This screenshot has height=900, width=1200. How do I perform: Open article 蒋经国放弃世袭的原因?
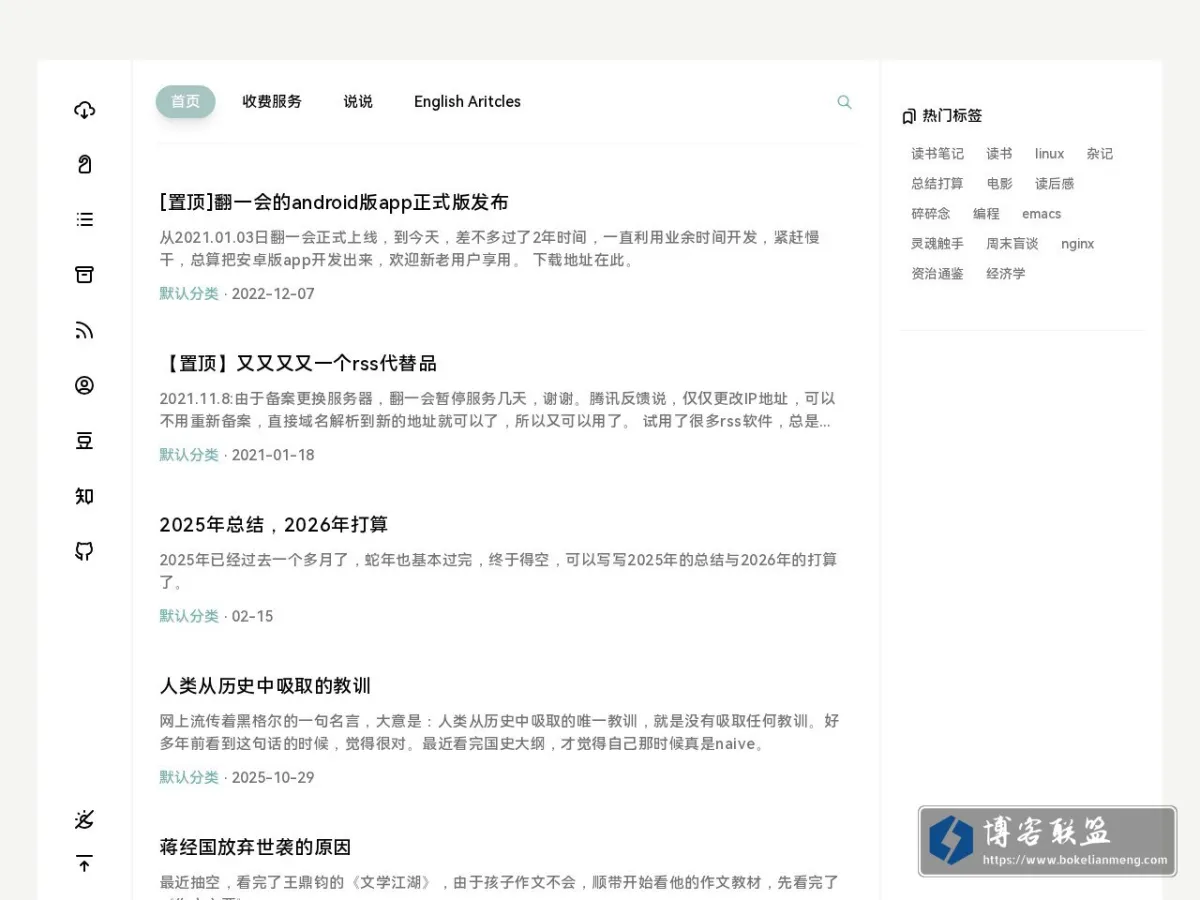pyautogui.click(x=255, y=847)
